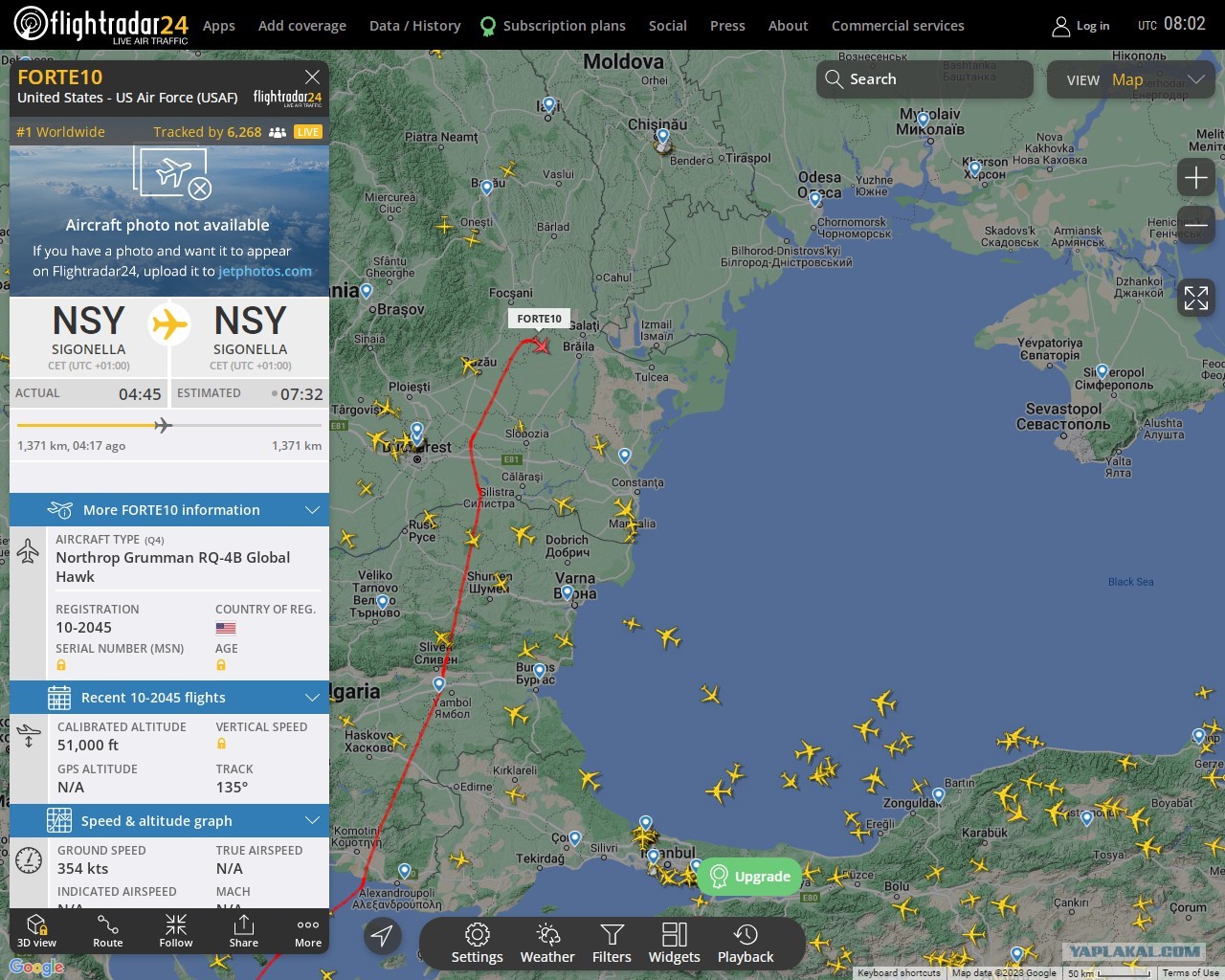Image resolution: width=1225 pixels, height=980 pixels.
Task: Click the search magnifier icon
Action: [x=835, y=79]
